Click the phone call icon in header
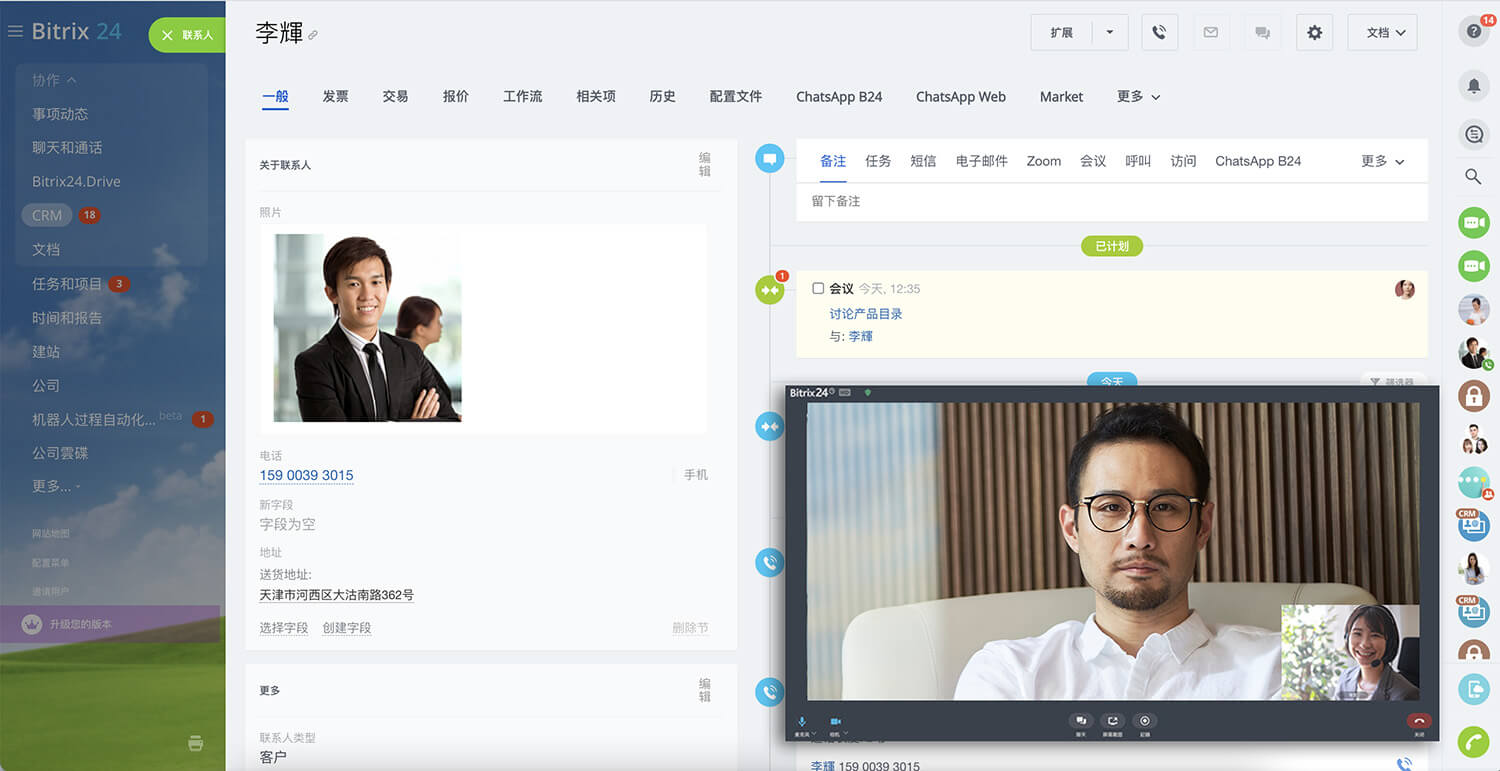 [x=1159, y=32]
